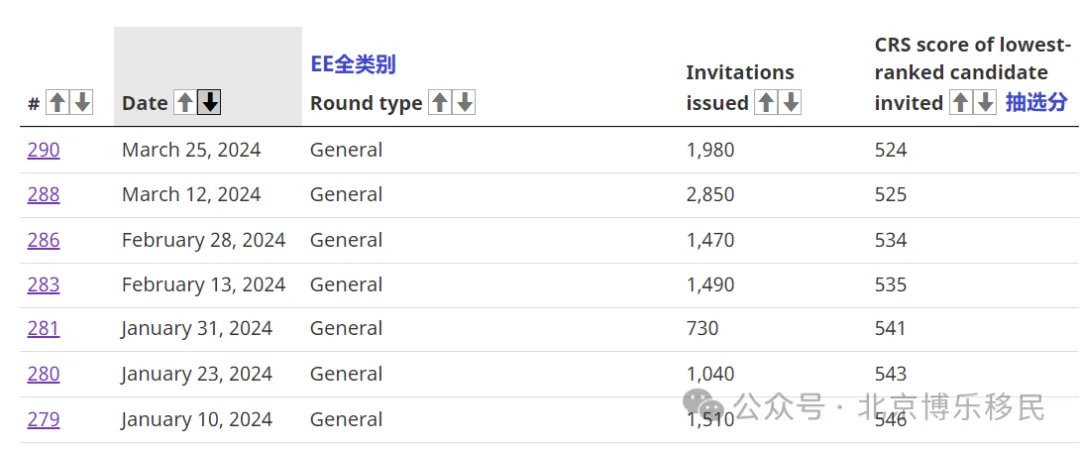
Task: Open draw round 288 link
Action: click(43, 195)
